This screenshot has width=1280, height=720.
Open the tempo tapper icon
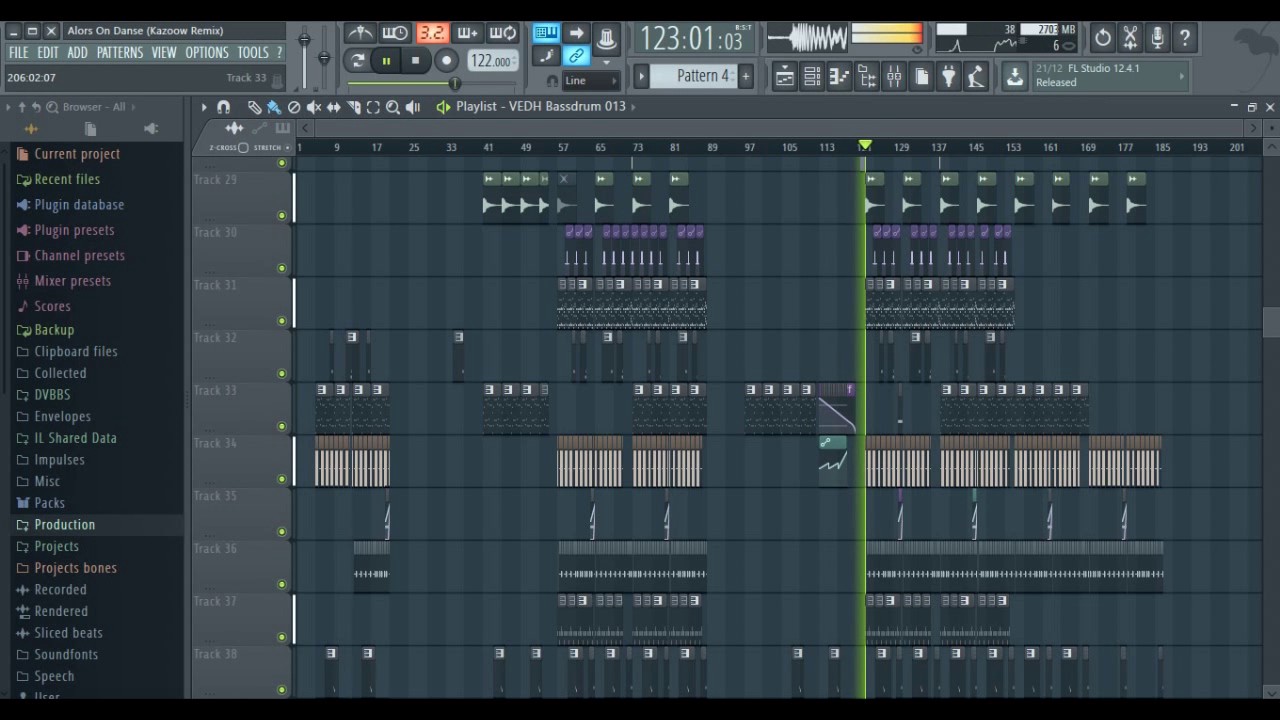tap(976, 76)
